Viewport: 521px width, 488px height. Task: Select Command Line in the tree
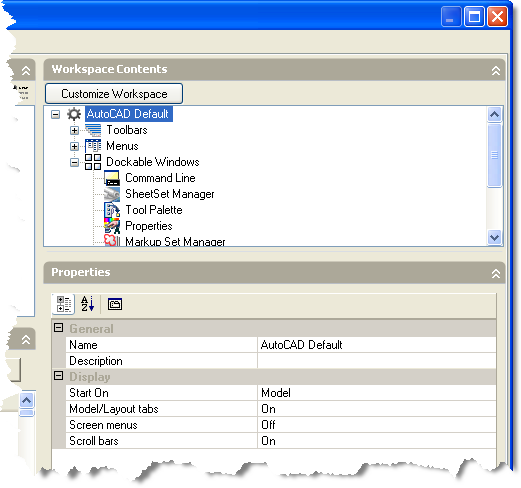coord(160,178)
